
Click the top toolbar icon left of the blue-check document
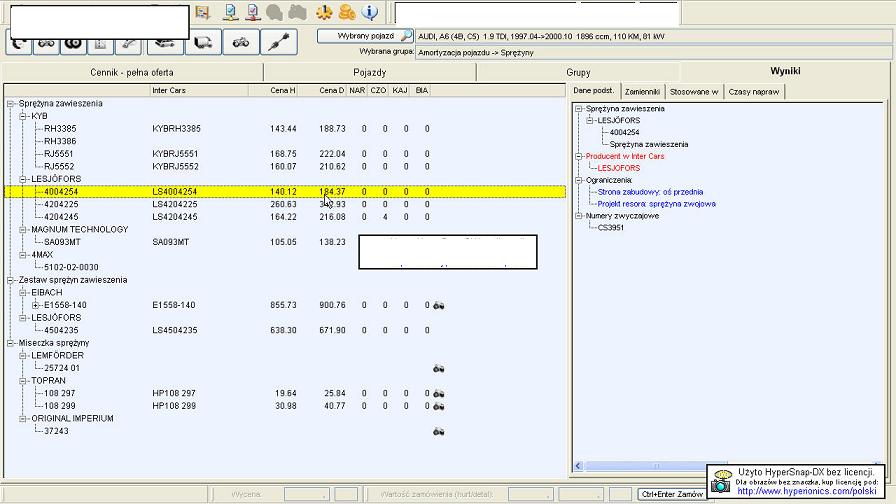click(202, 11)
